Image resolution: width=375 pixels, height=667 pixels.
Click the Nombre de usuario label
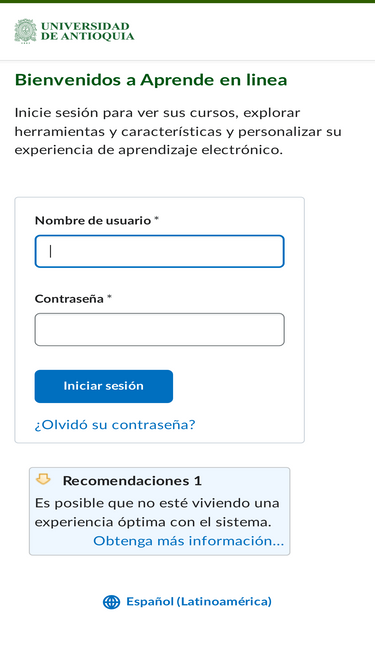coord(93,220)
